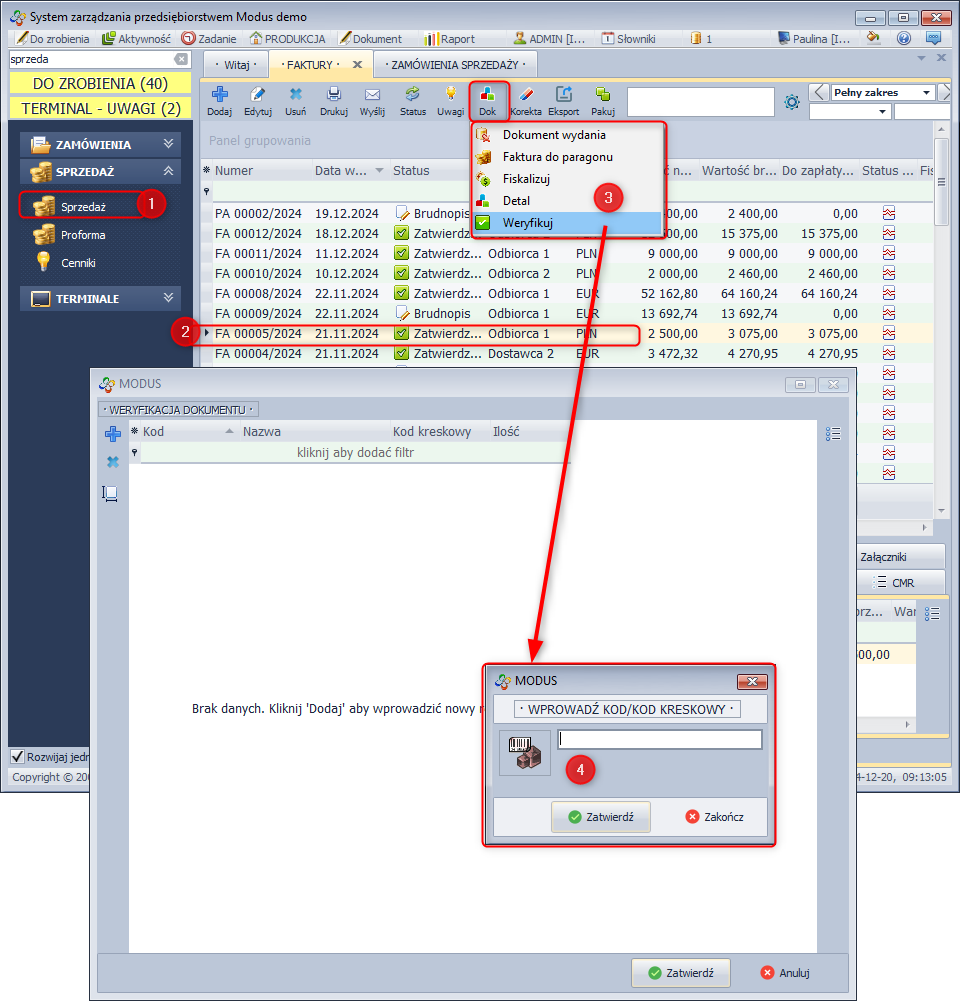Viewport: 960px width, 1006px height.
Task: Click Zatwierdź in barcode dialog
Action: click(601, 817)
